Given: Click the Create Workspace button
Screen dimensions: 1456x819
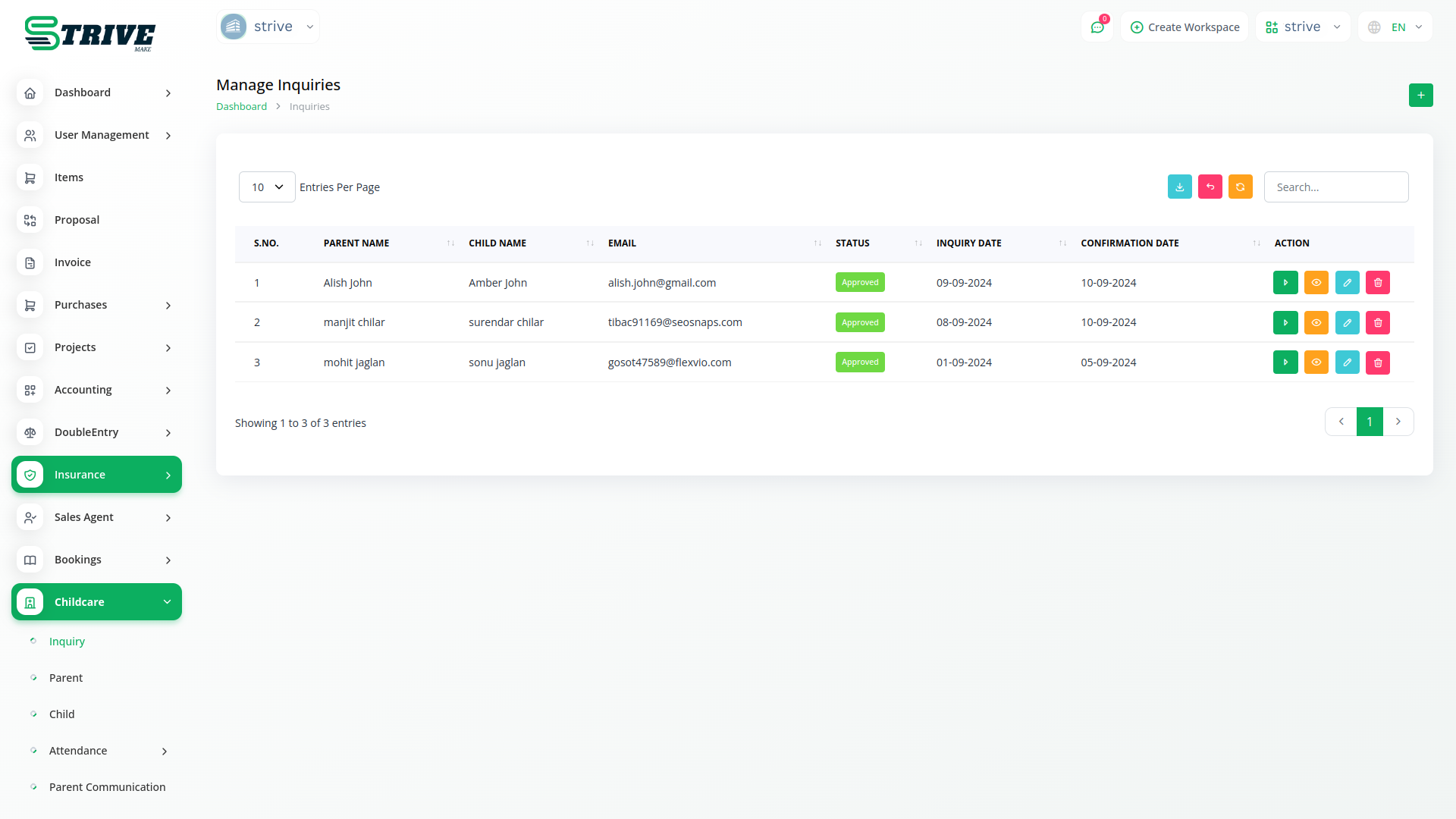Looking at the screenshot, I should tap(1185, 27).
